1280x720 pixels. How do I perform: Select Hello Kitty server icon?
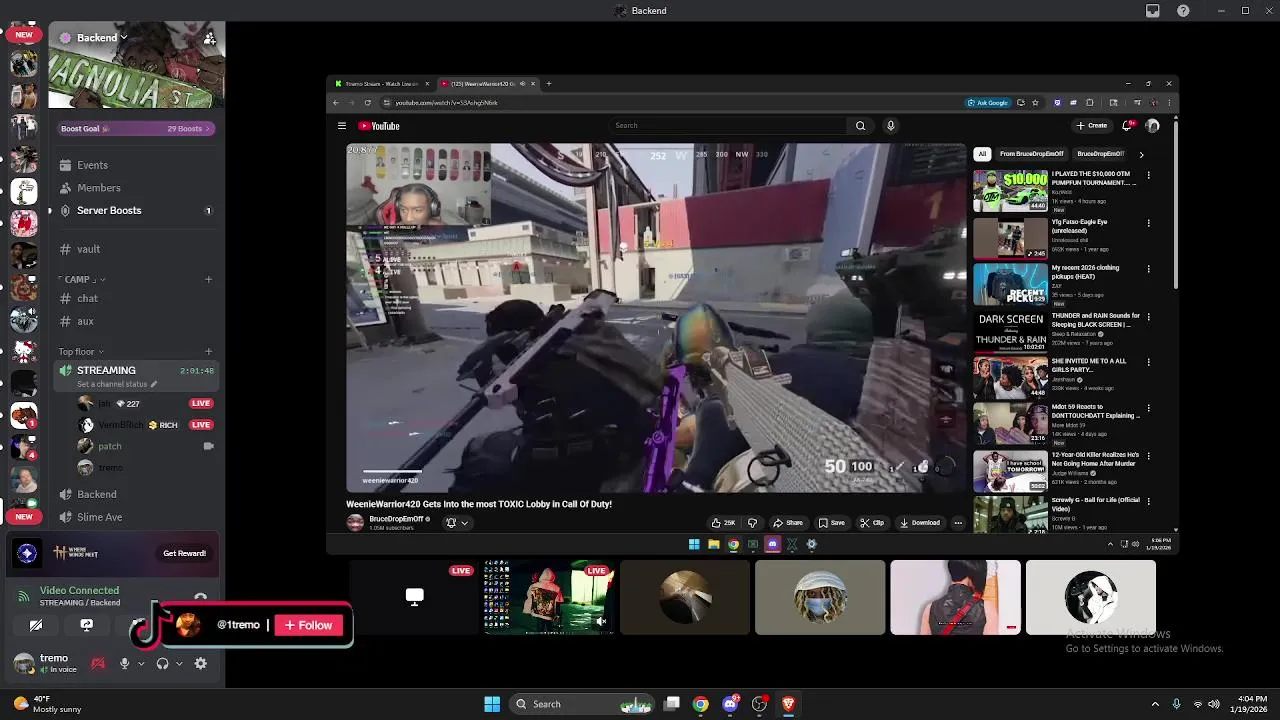click(x=24, y=352)
